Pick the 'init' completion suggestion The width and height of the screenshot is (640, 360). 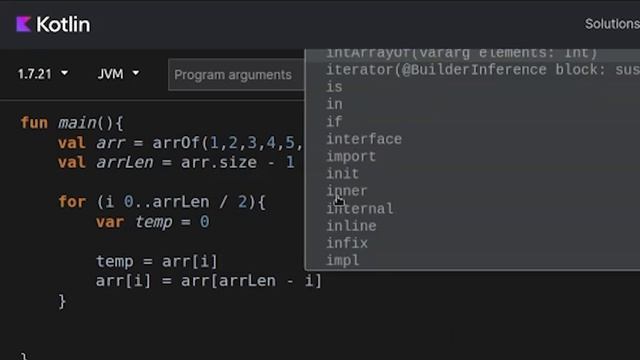(x=473, y=174)
